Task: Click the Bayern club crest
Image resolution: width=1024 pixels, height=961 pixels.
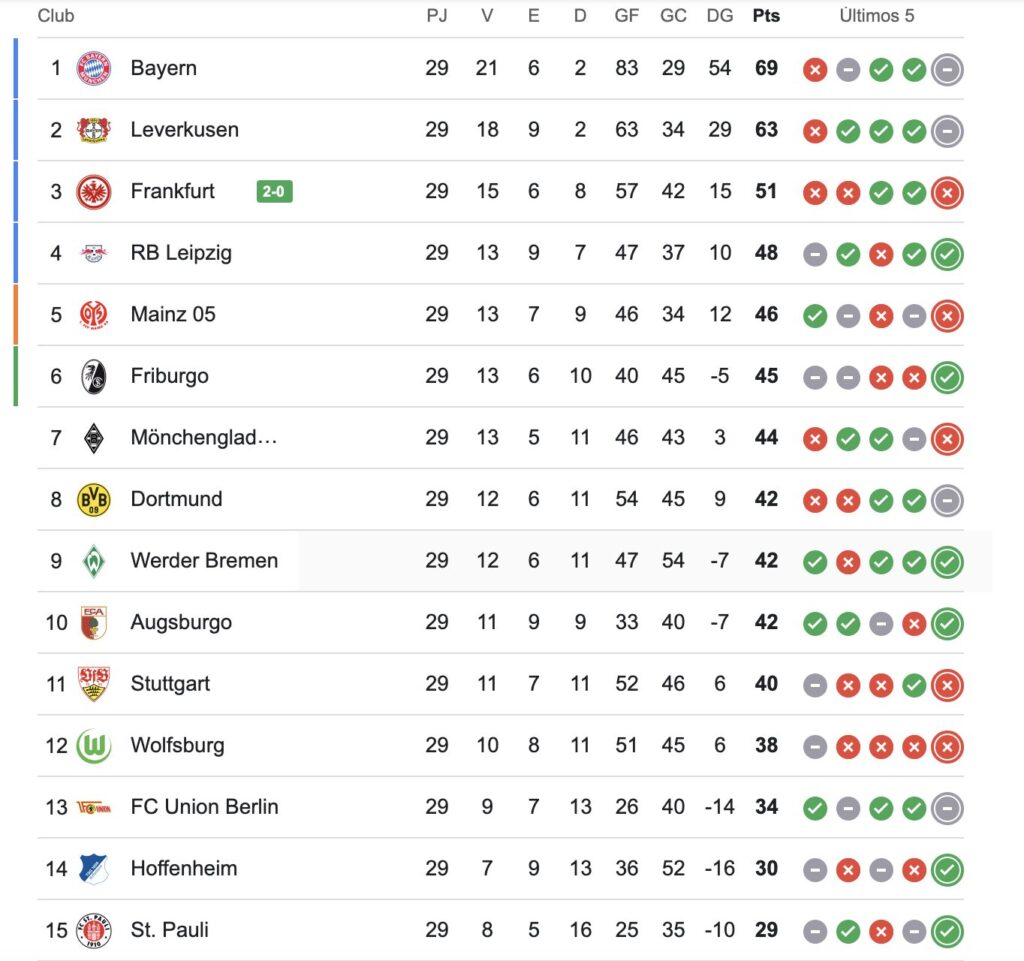Action: tap(93, 68)
